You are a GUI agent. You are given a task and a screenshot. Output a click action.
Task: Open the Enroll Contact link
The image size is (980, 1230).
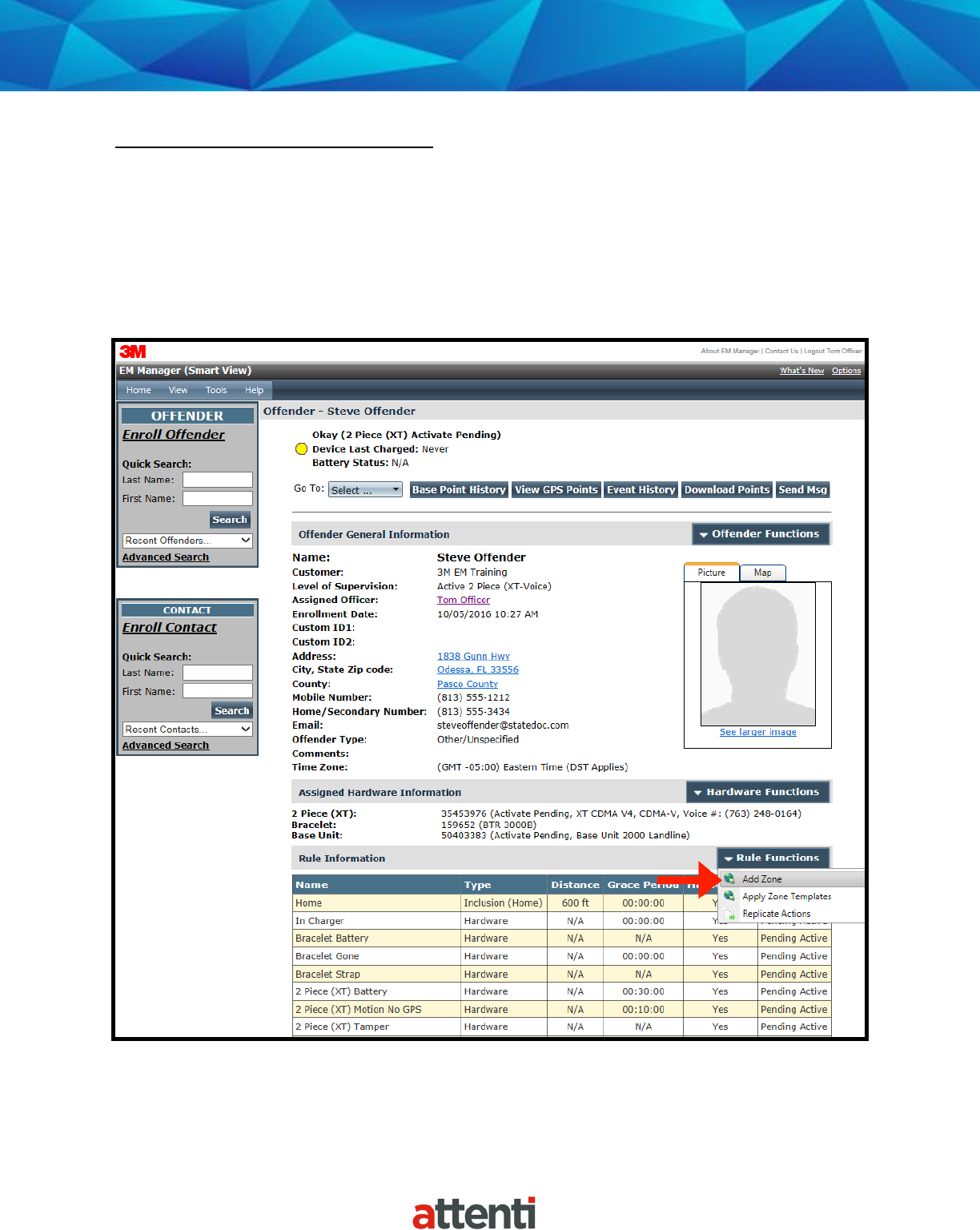(x=170, y=628)
